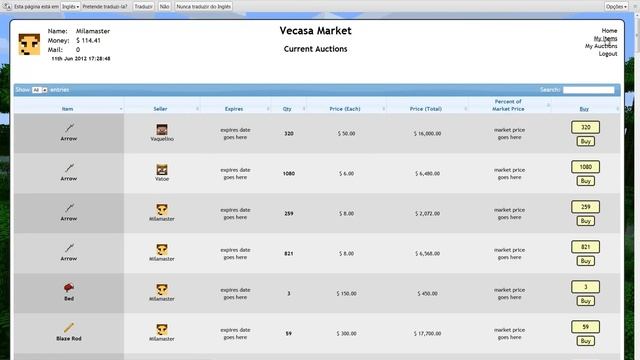The width and height of the screenshot is (640, 360).
Task: Click quantity field showing 320
Action: click(x=585, y=127)
